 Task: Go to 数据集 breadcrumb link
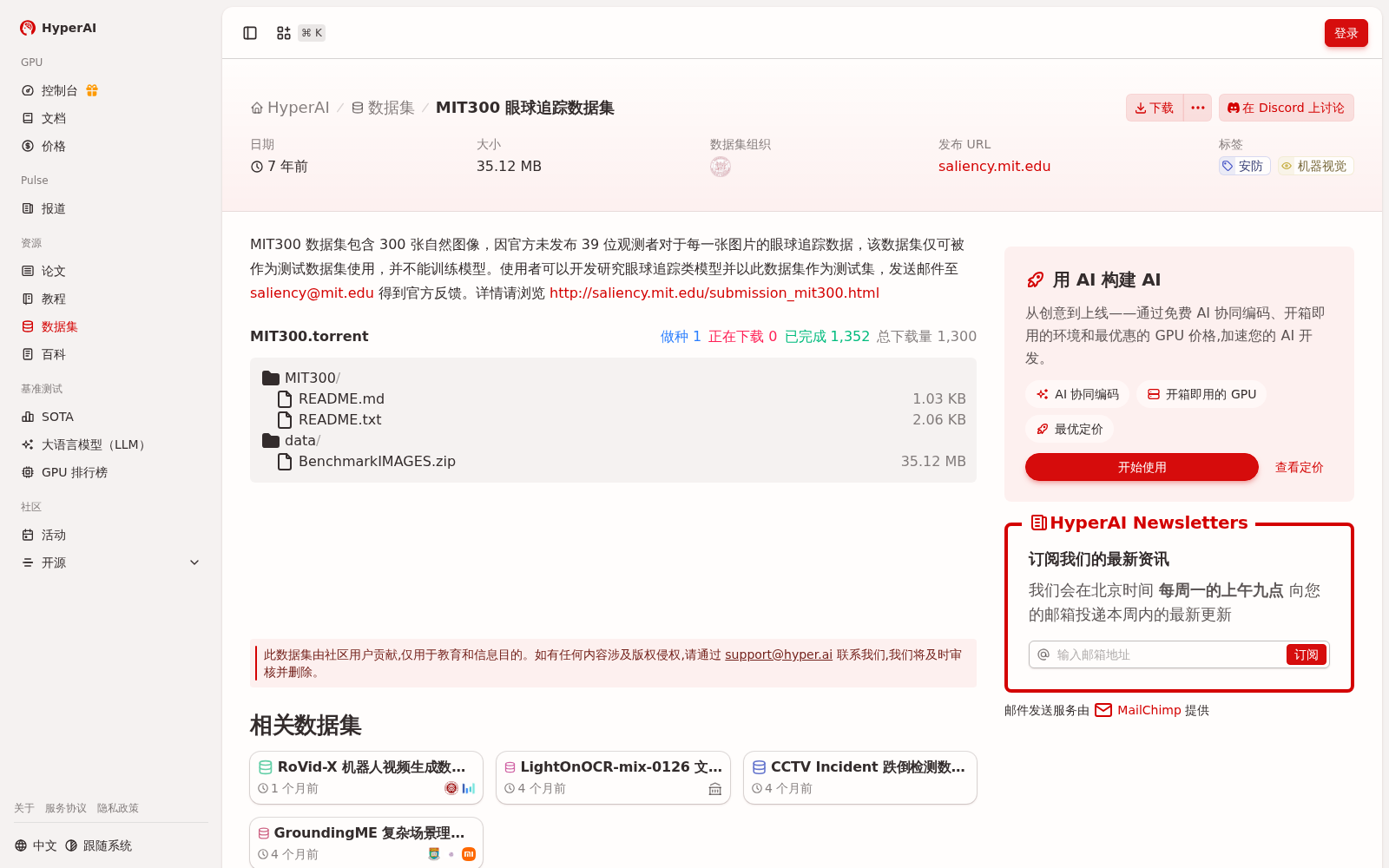(x=383, y=108)
